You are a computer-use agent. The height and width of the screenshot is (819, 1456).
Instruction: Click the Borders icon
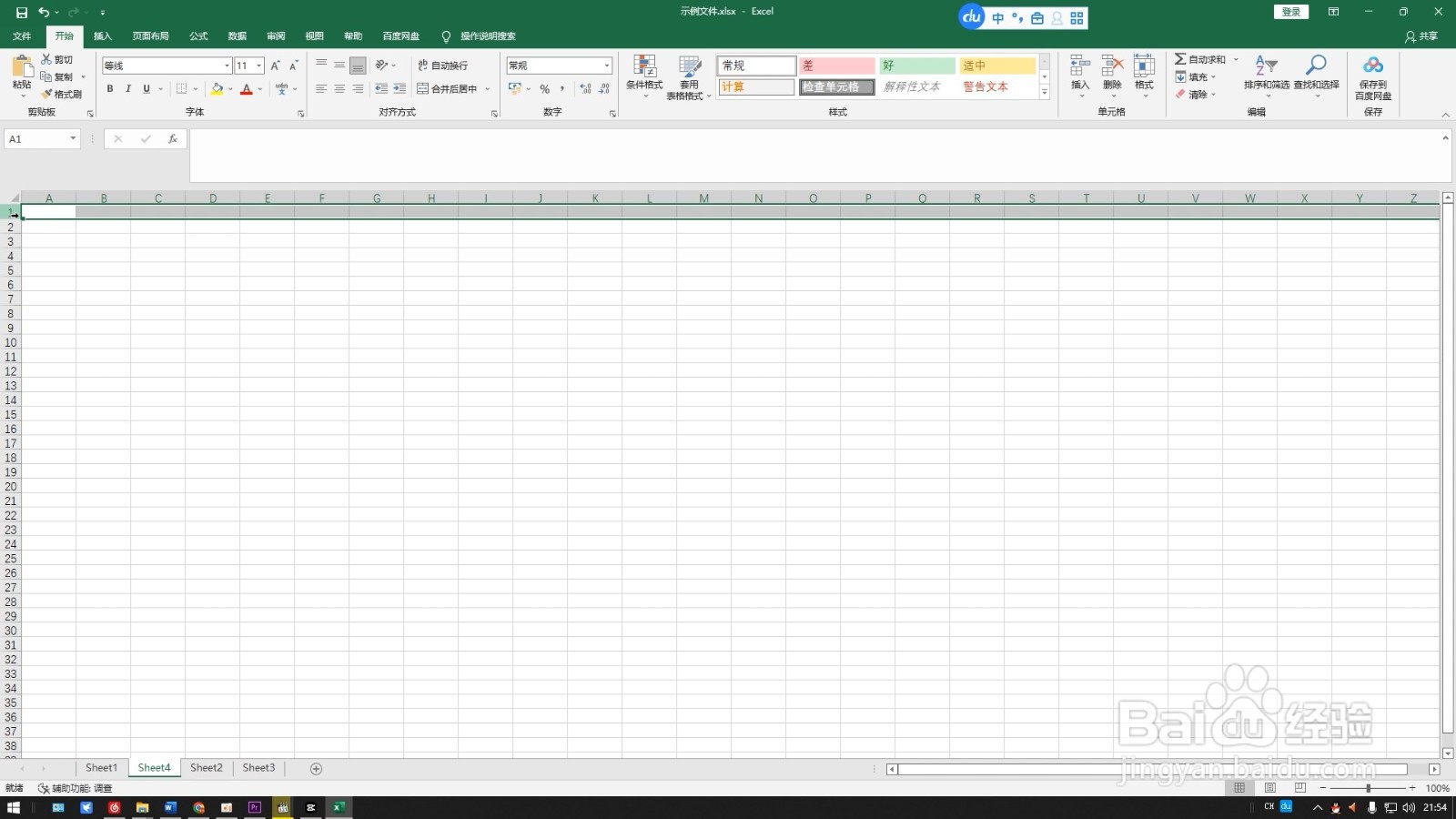181,89
